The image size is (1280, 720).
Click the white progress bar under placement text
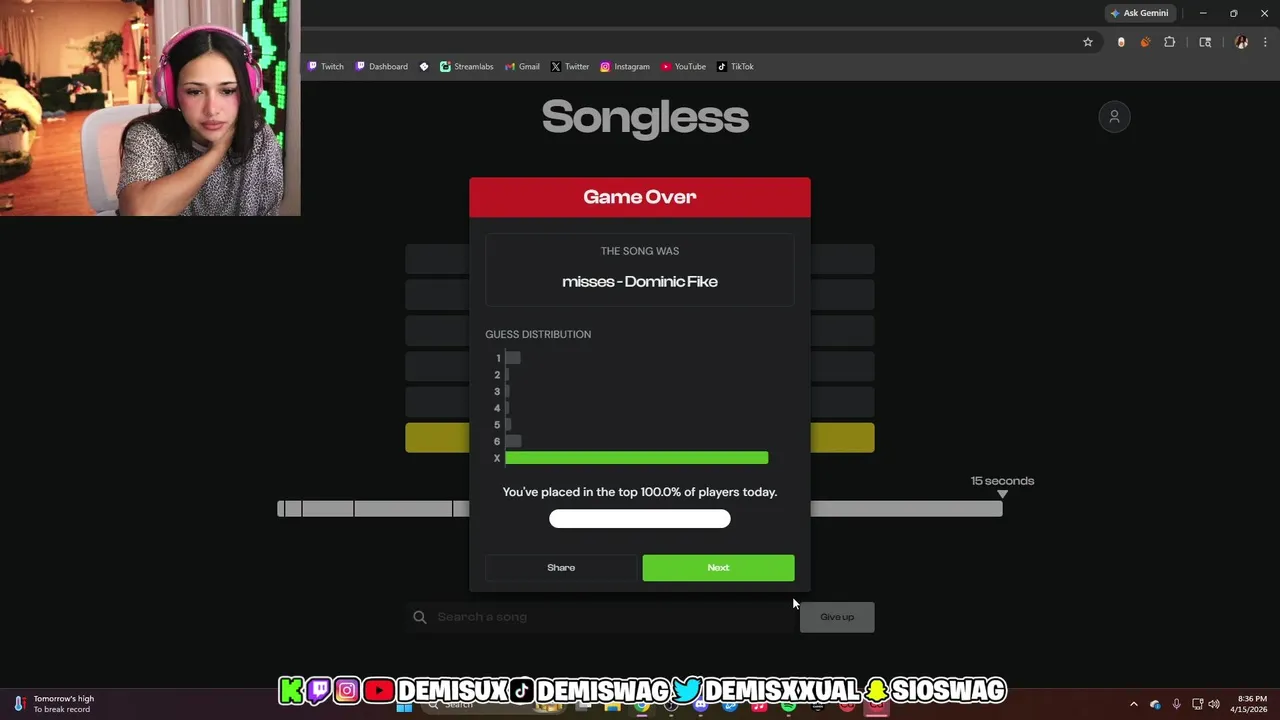pyautogui.click(x=640, y=518)
